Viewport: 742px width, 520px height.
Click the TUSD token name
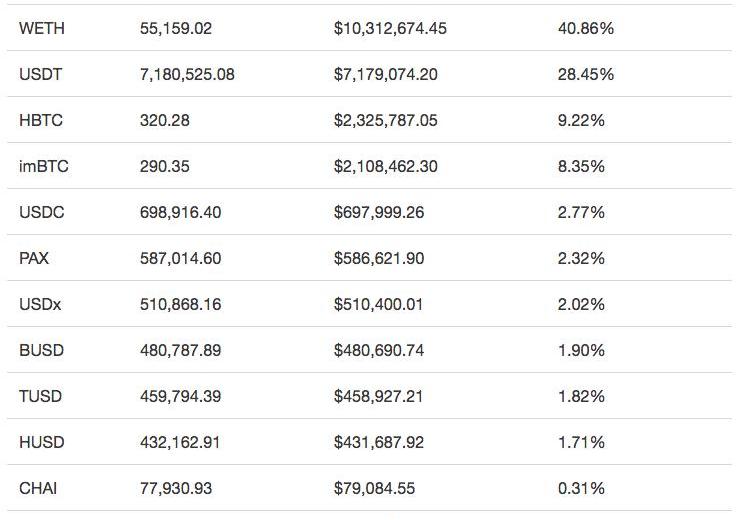click(40, 397)
